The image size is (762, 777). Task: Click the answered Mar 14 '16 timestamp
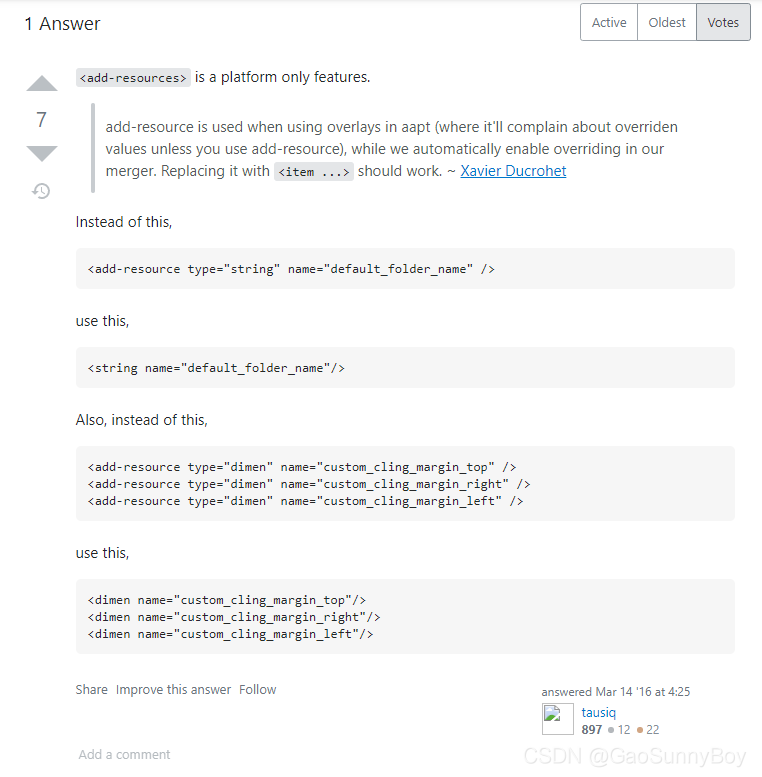tap(615, 691)
